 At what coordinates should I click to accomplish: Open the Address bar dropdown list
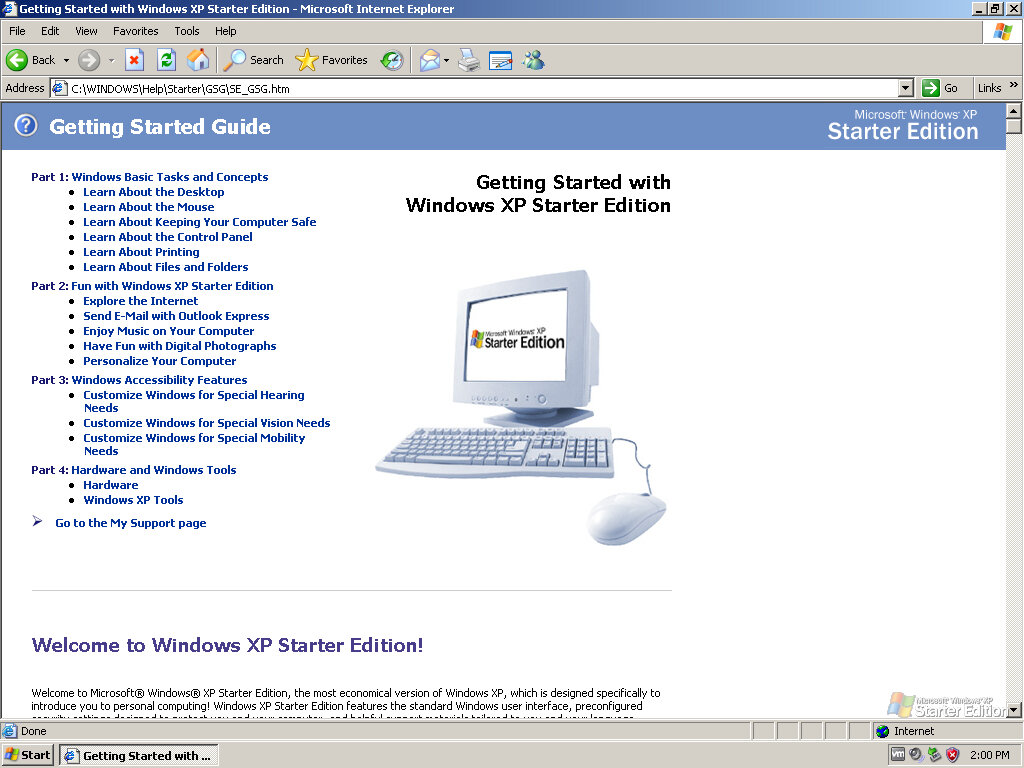point(905,88)
